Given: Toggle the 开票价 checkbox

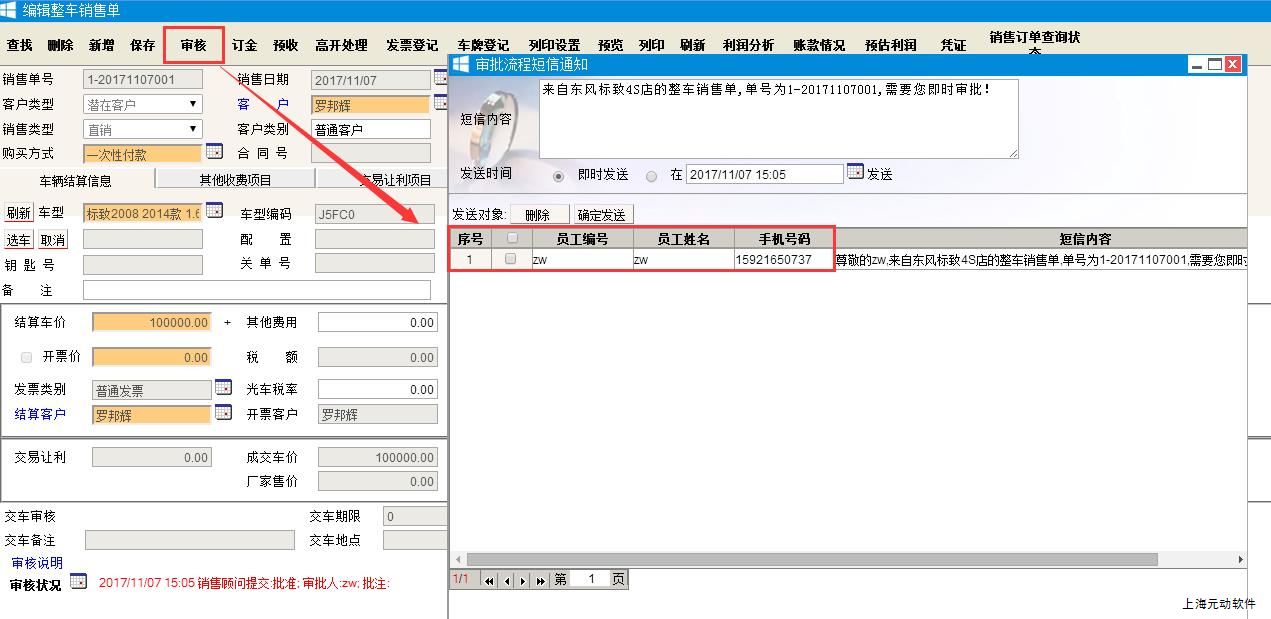Looking at the screenshot, I should click(x=26, y=357).
